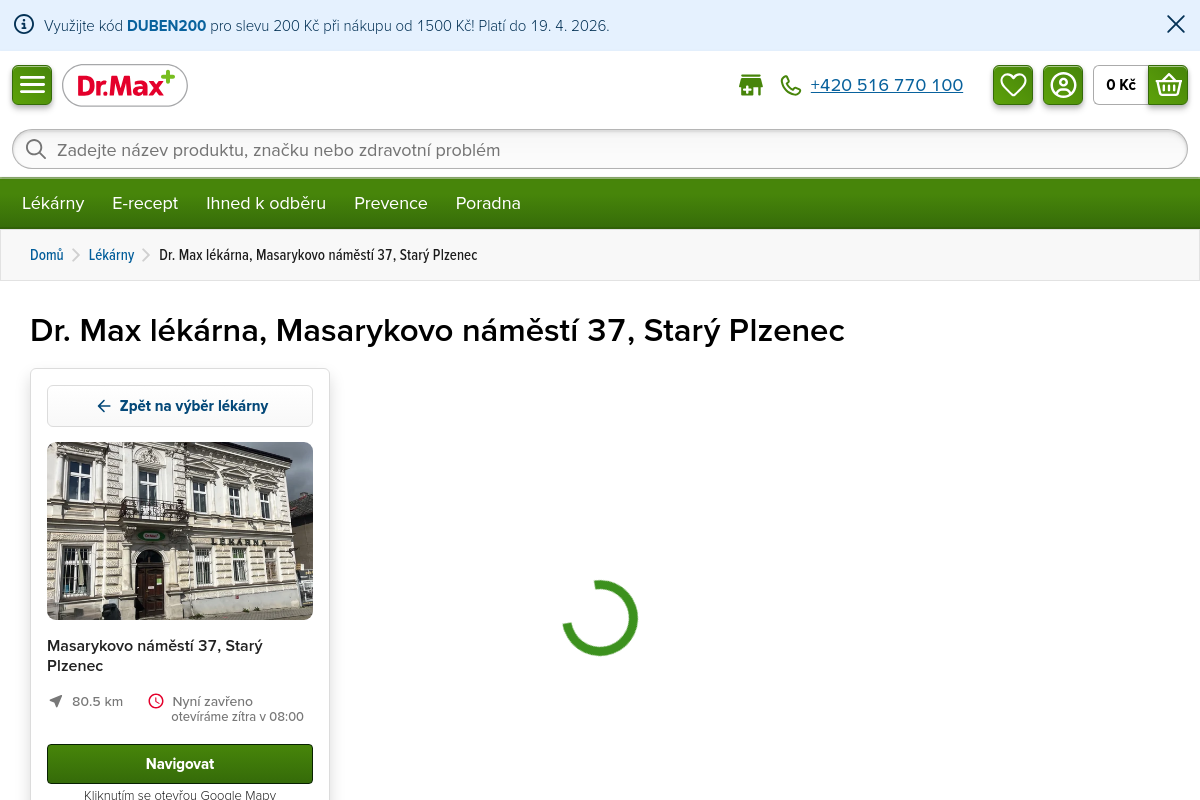The width and height of the screenshot is (1200, 800).
Task: Click the green loading spinner
Action: pyautogui.click(x=600, y=618)
